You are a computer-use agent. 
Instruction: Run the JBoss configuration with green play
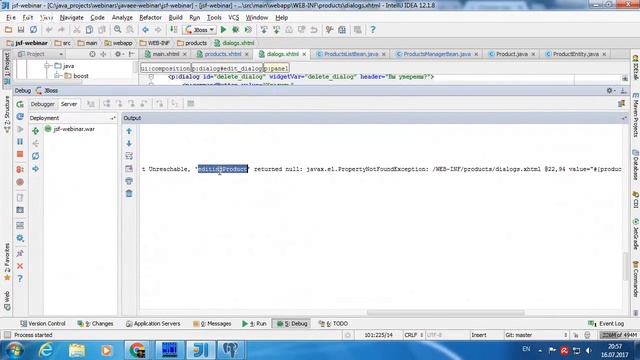click(x=223, y=30)
